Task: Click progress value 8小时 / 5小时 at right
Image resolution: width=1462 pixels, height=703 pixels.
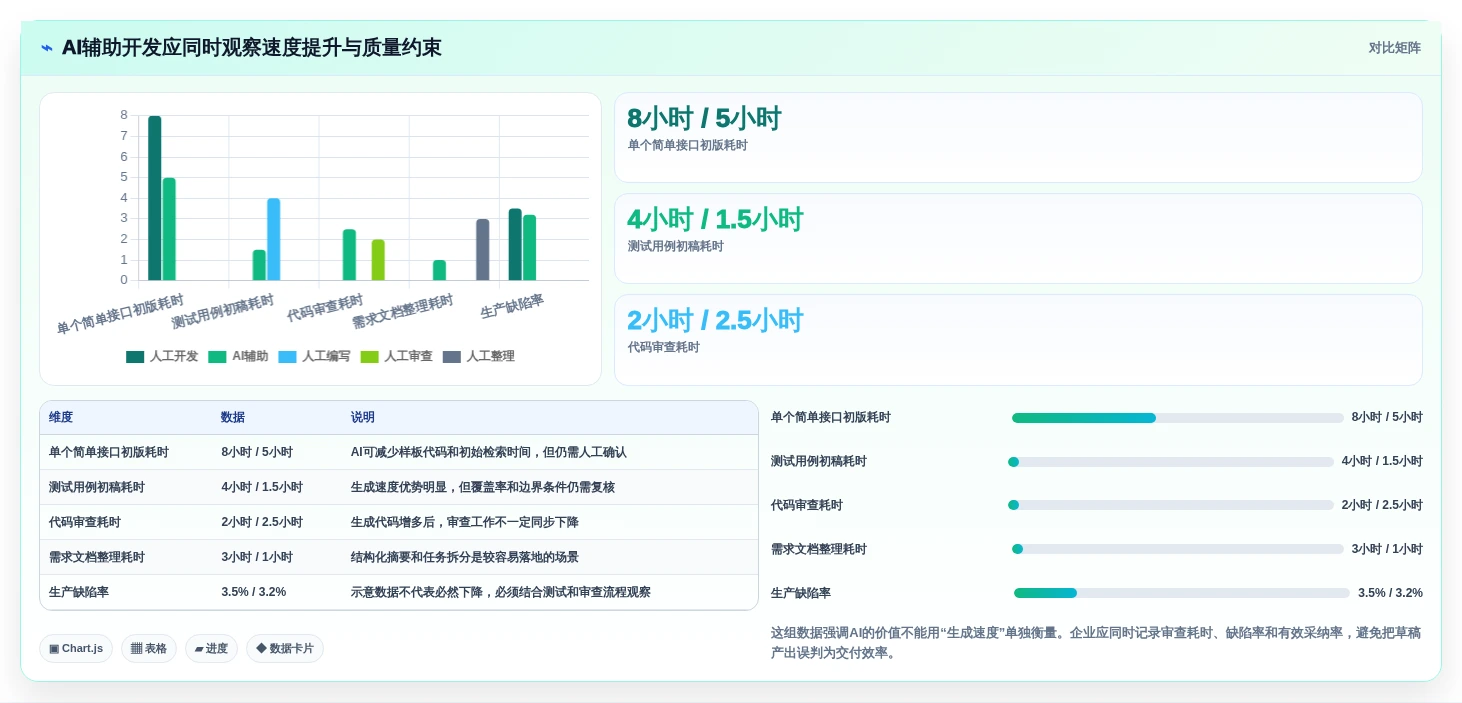Action: click(x=1387, y=417)
